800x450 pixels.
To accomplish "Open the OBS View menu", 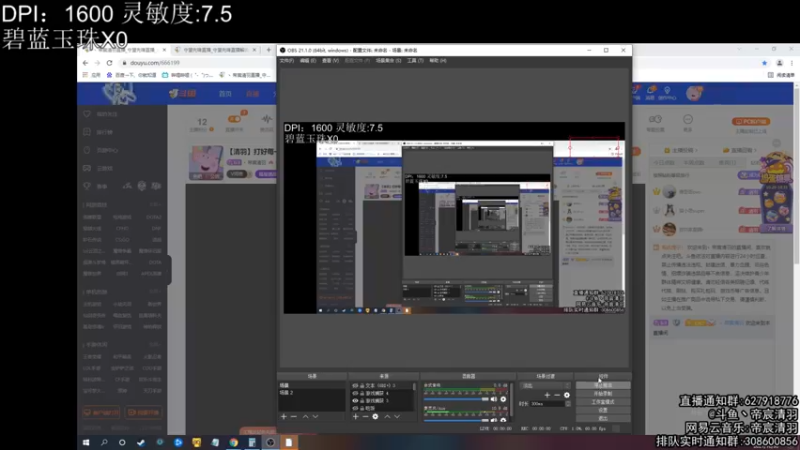I will 330,61.
